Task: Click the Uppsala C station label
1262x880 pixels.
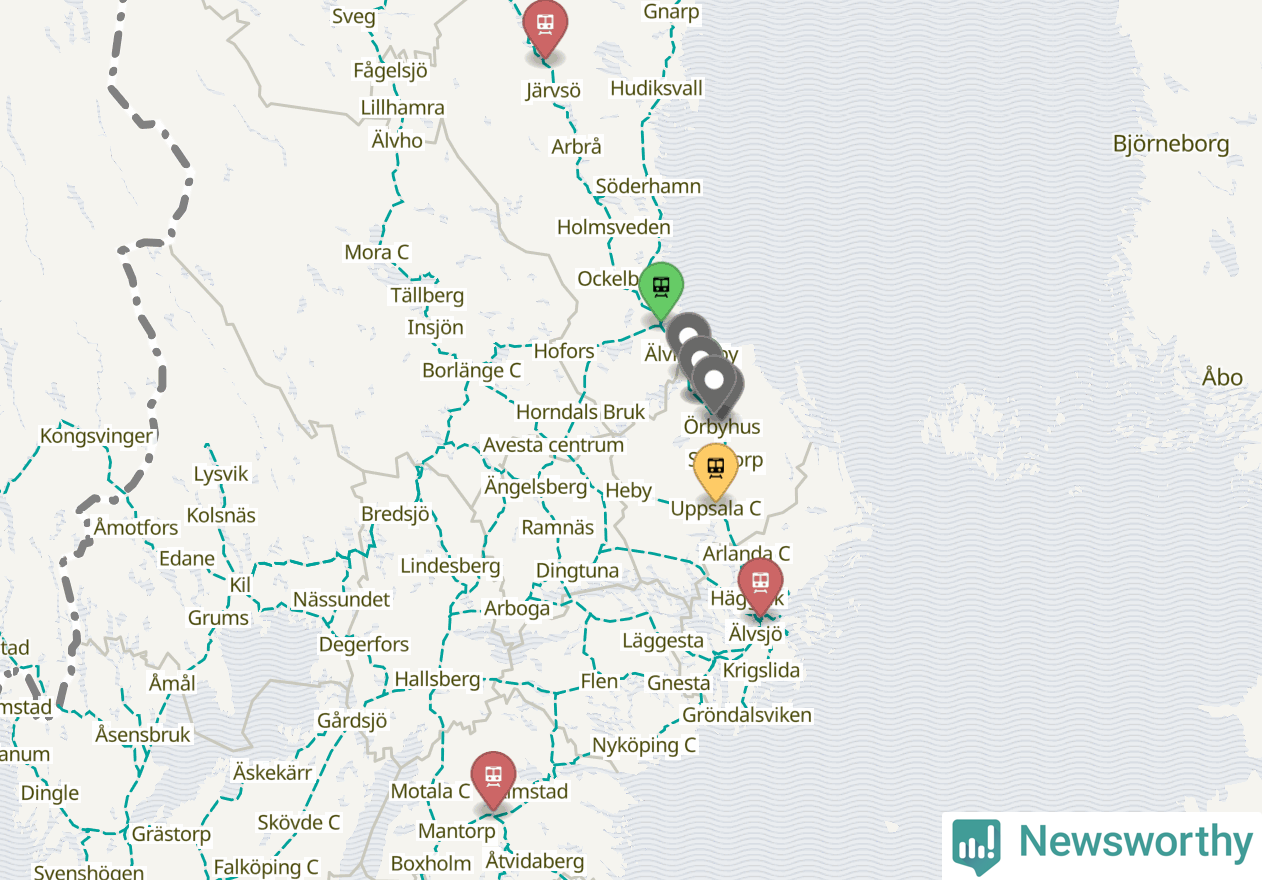Action: pos(716,508)
